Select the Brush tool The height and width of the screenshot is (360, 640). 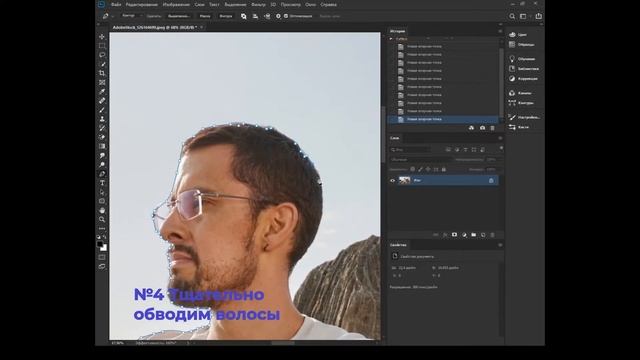(102, 110)
